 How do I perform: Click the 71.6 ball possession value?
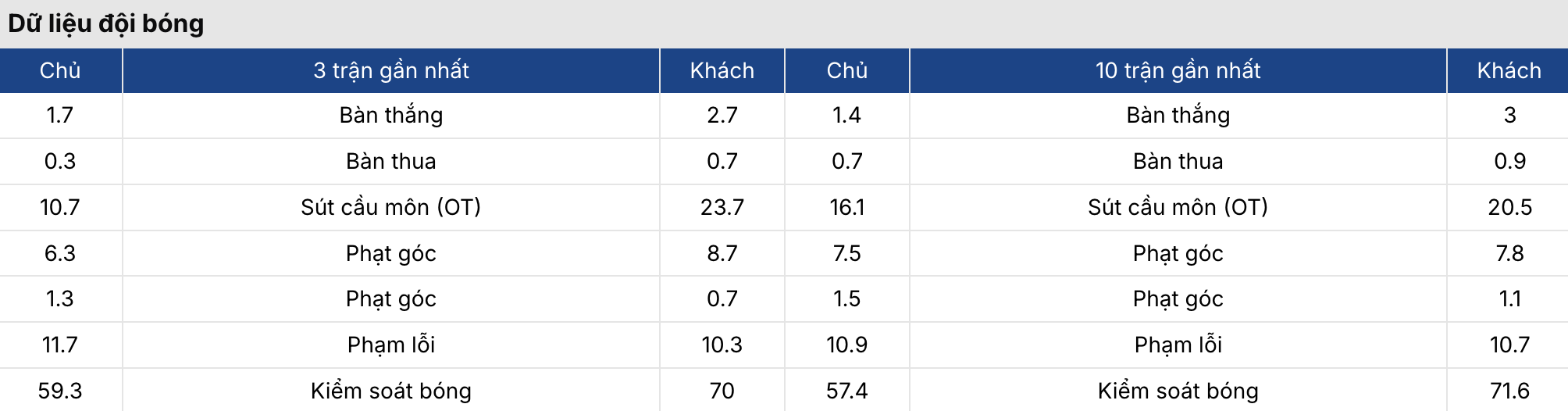click(1509, 391)
